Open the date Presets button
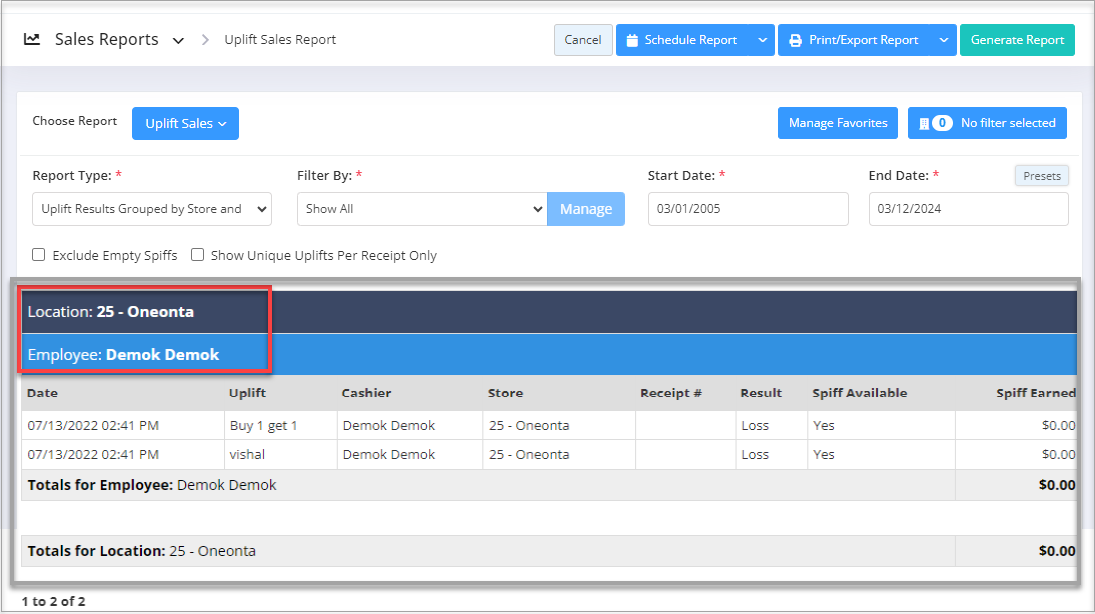Viewport: 1095px width, 614px height. pos(1042,176)
